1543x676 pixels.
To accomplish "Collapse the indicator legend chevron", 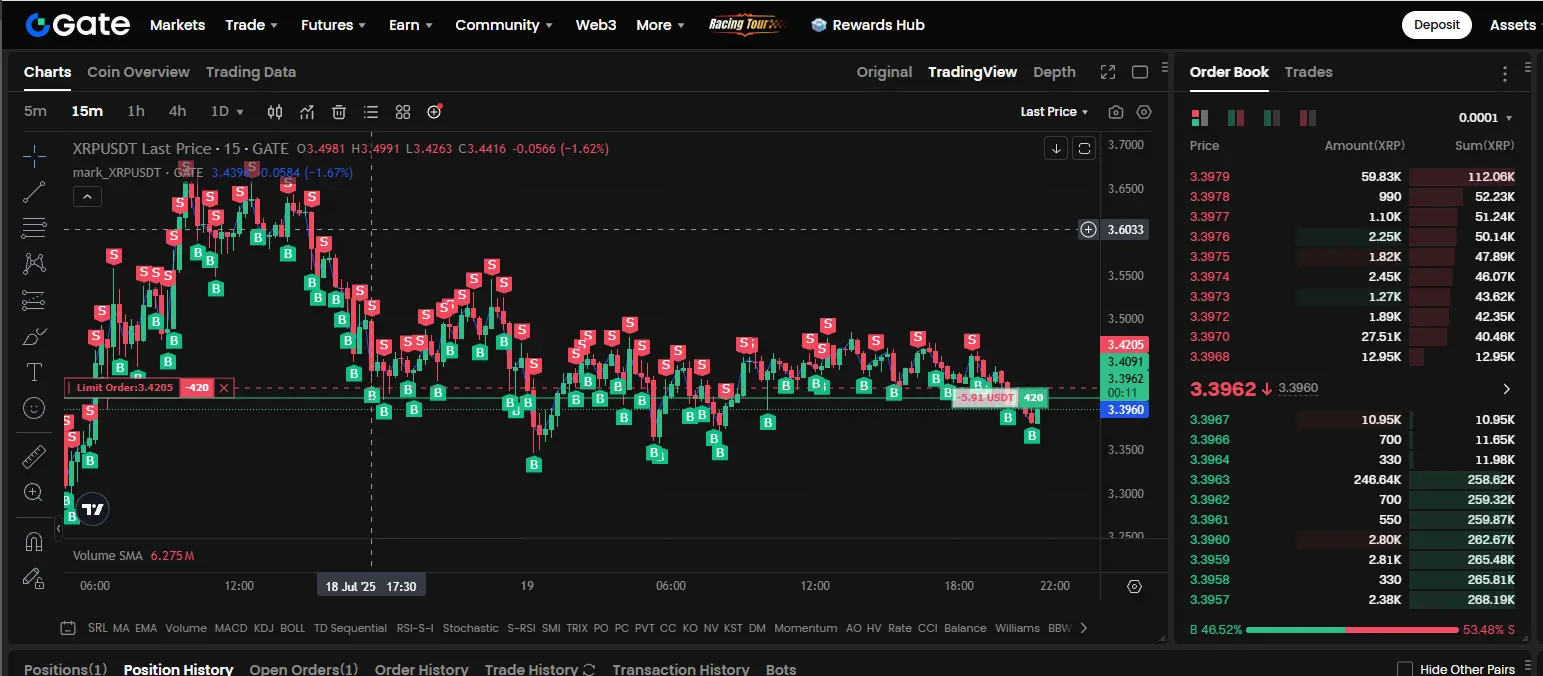I will (87, 197).
